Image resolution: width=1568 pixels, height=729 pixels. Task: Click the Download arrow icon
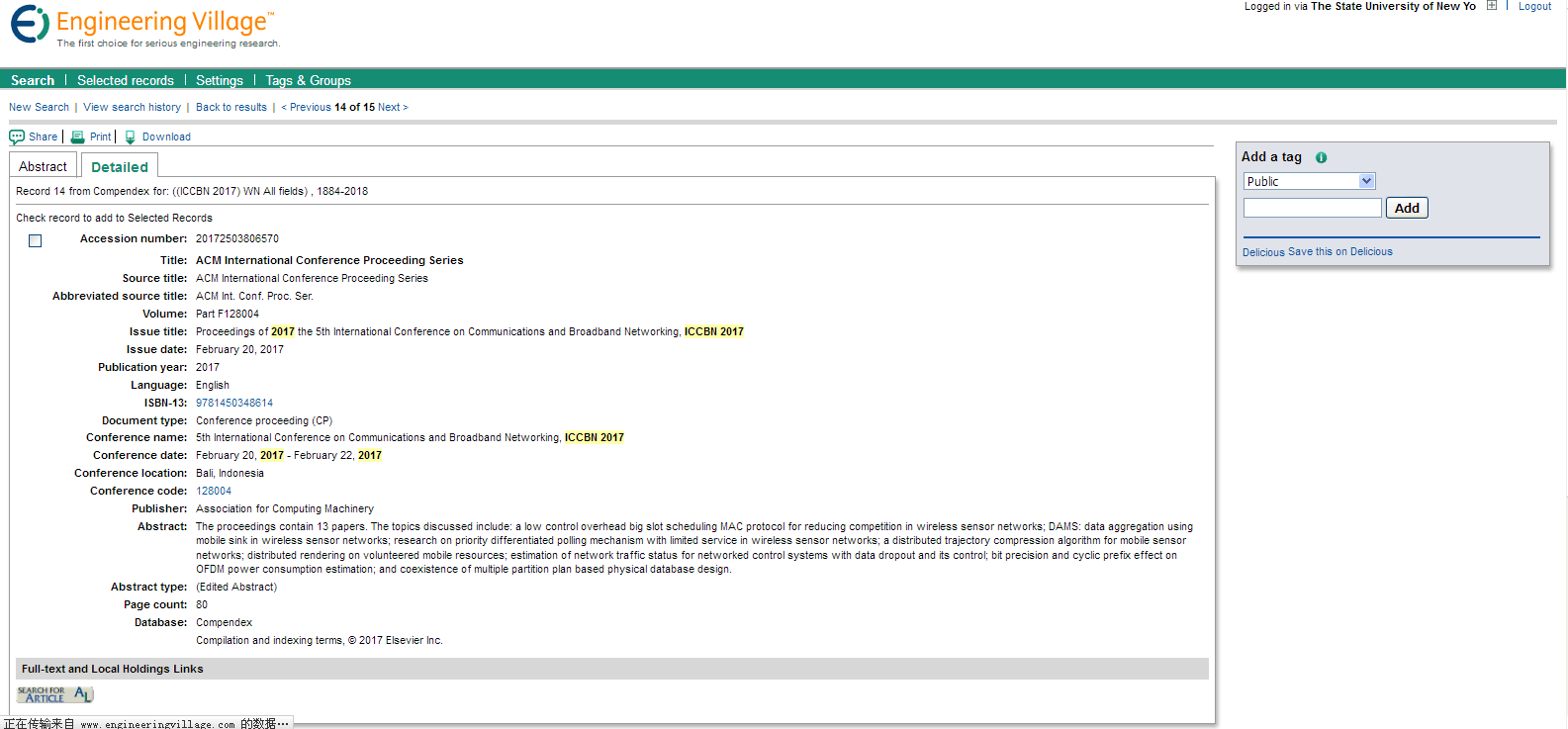pyautogui.click(x=130, y=137)
